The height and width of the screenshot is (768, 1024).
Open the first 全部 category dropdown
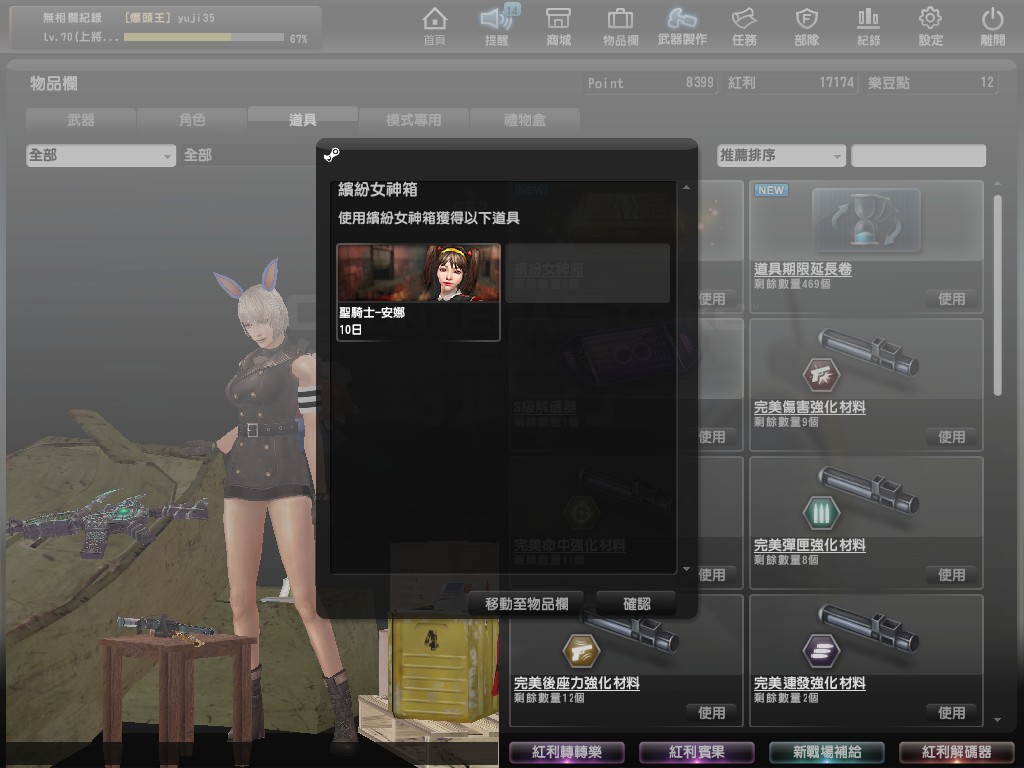click(x=101, y=155)
